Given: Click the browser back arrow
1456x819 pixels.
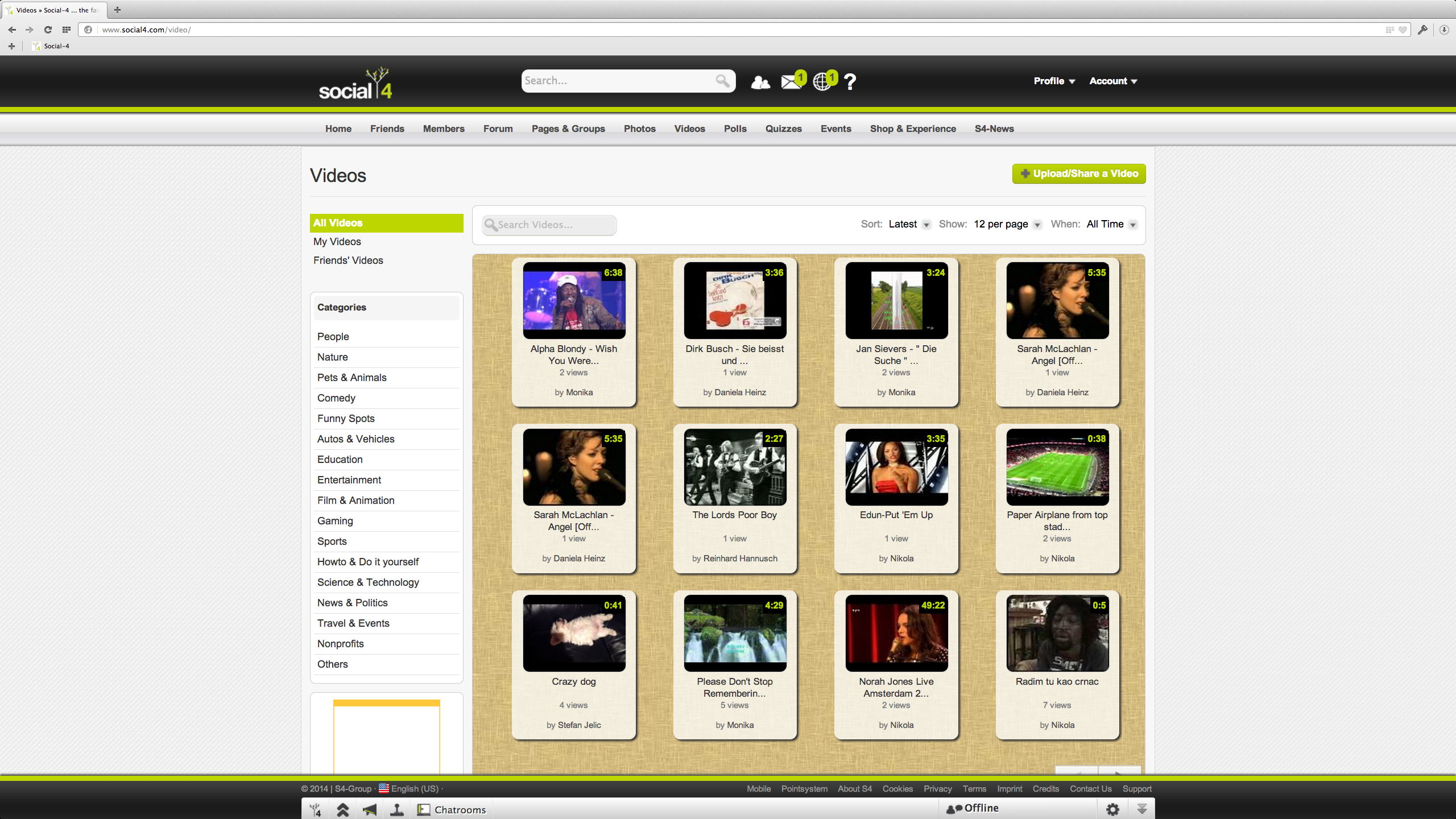Looking at the screenshot, I should tap(12, 30).
